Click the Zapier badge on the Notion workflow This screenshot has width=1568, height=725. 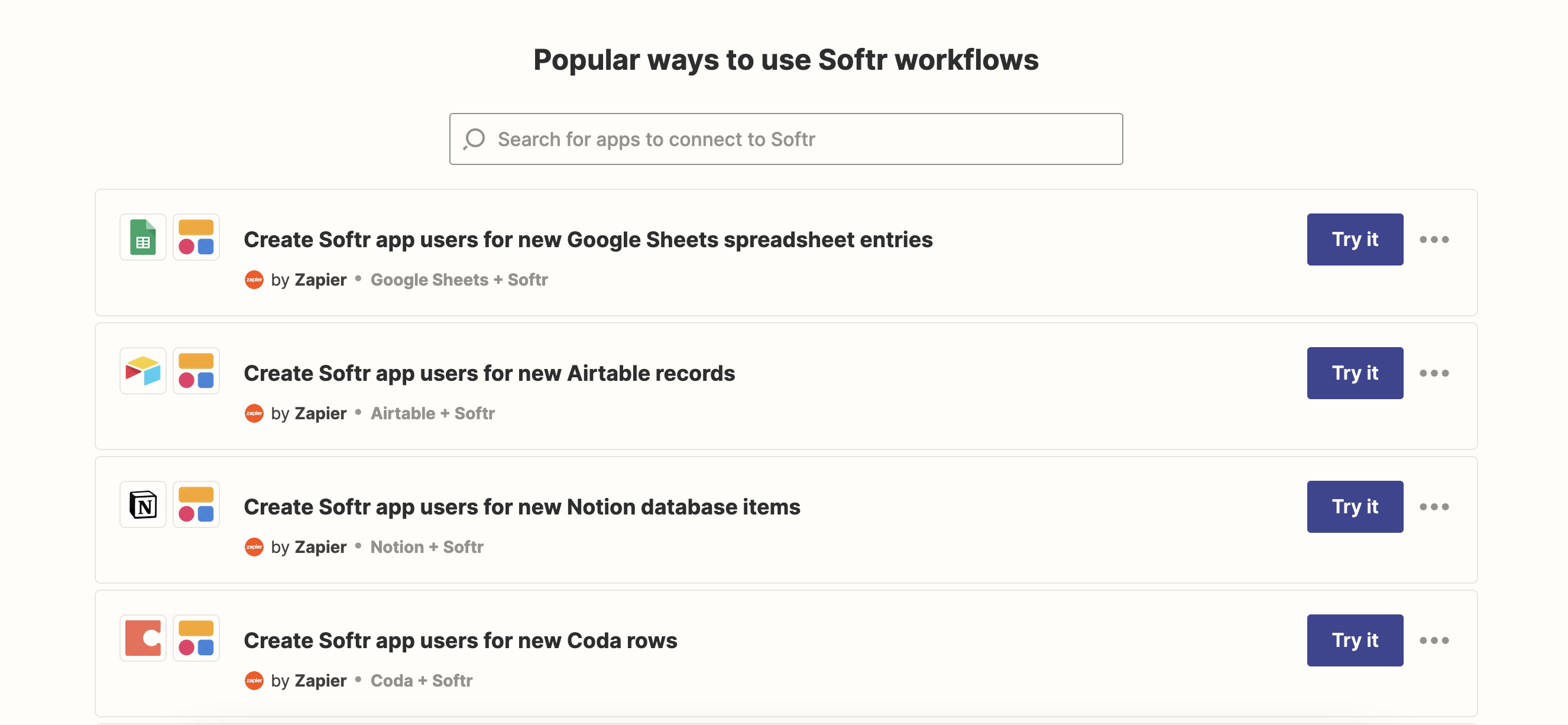point(254,546)
